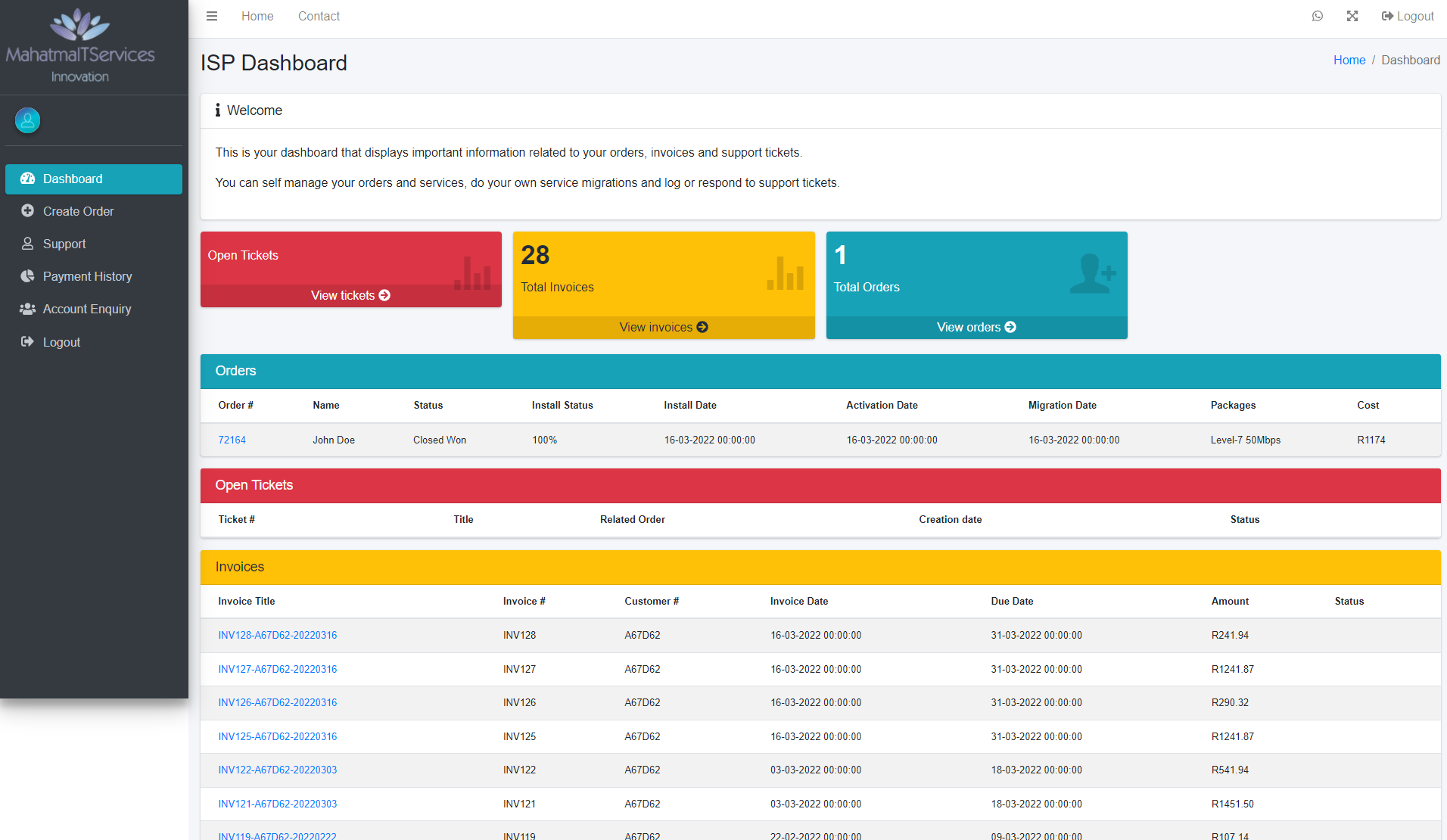This screenshot has width=1447, height=840.
Task: Toggle fullscreen with the expand arrows icon
Action: pos(1352,16)
